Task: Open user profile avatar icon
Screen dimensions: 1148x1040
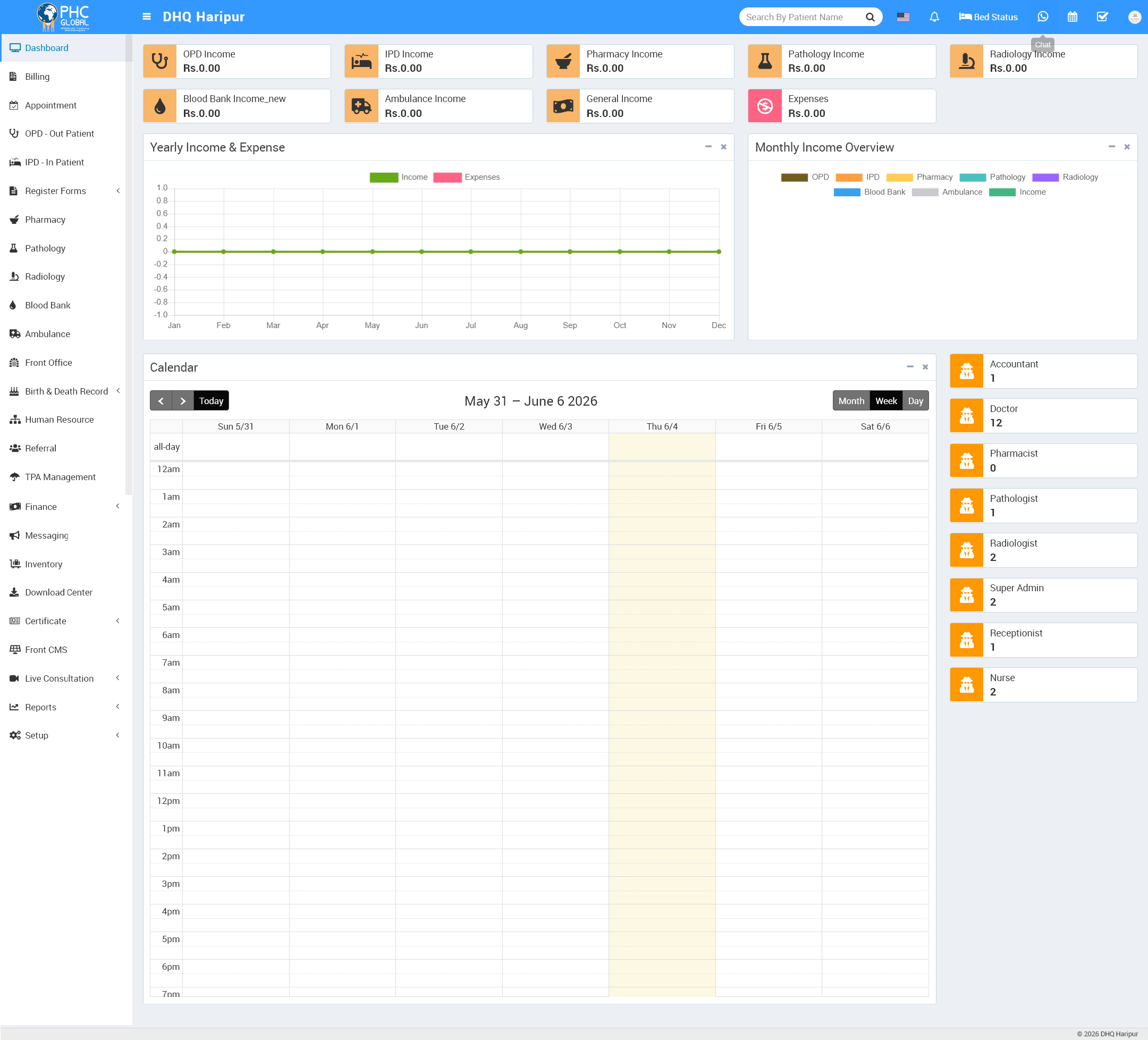Action: [1134, 17]
